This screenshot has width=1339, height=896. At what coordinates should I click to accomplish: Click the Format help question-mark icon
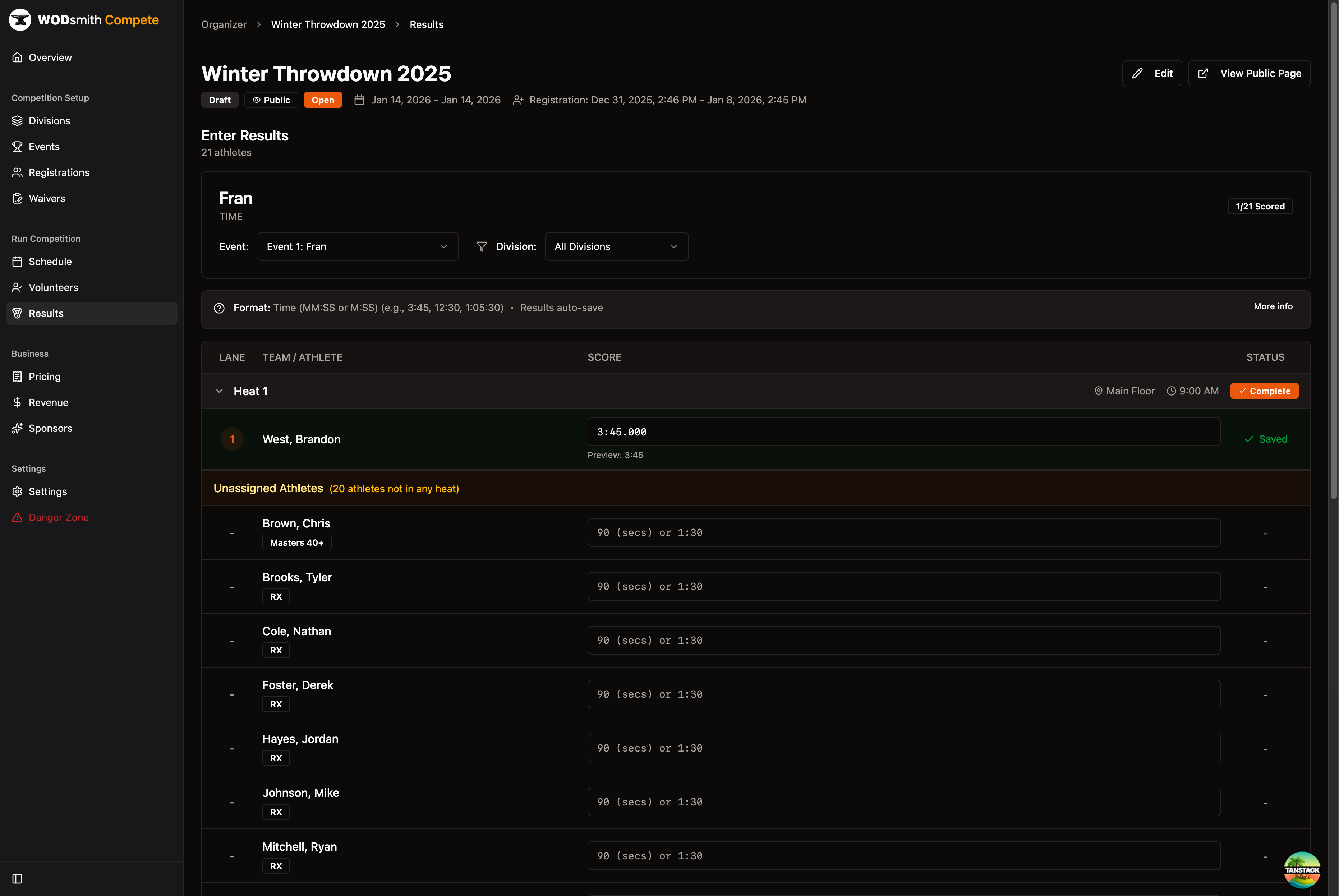click(219, 308)
